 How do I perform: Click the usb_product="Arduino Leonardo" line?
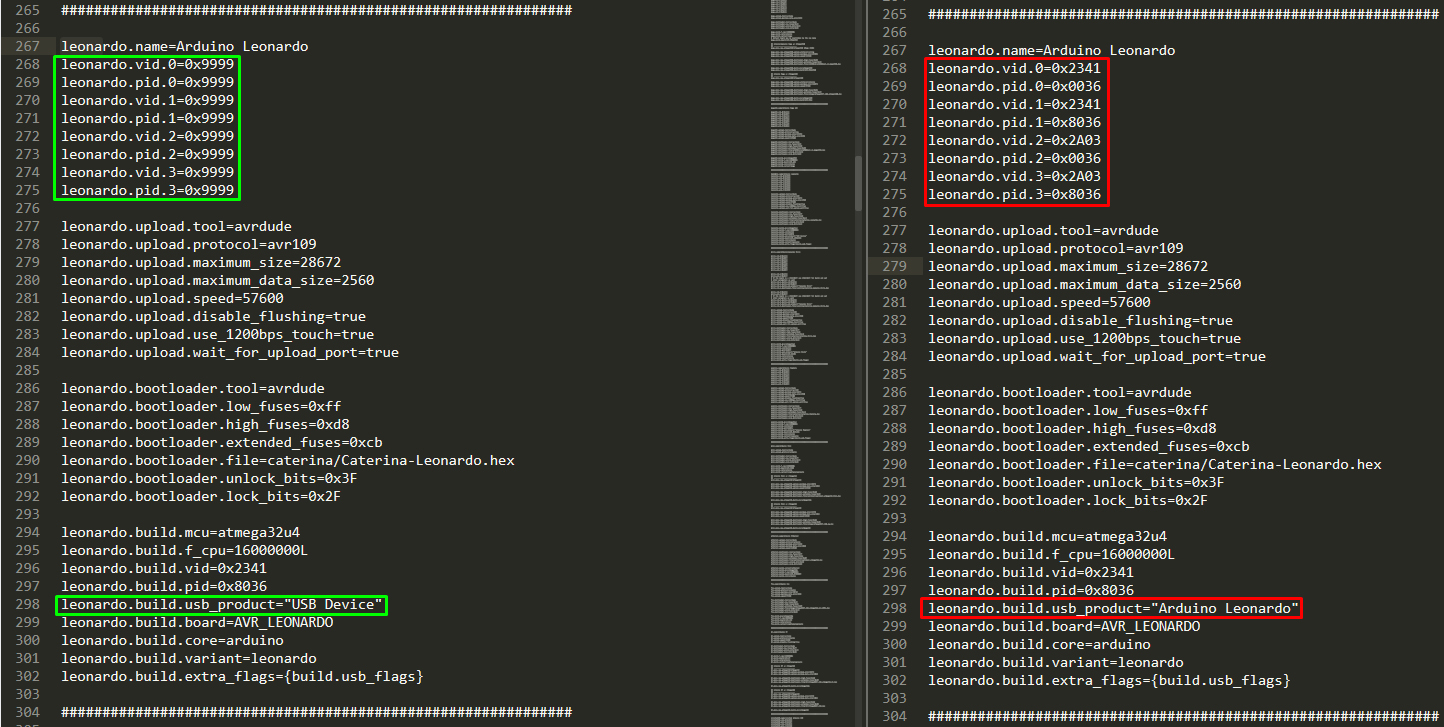(x=1113, y=608)
